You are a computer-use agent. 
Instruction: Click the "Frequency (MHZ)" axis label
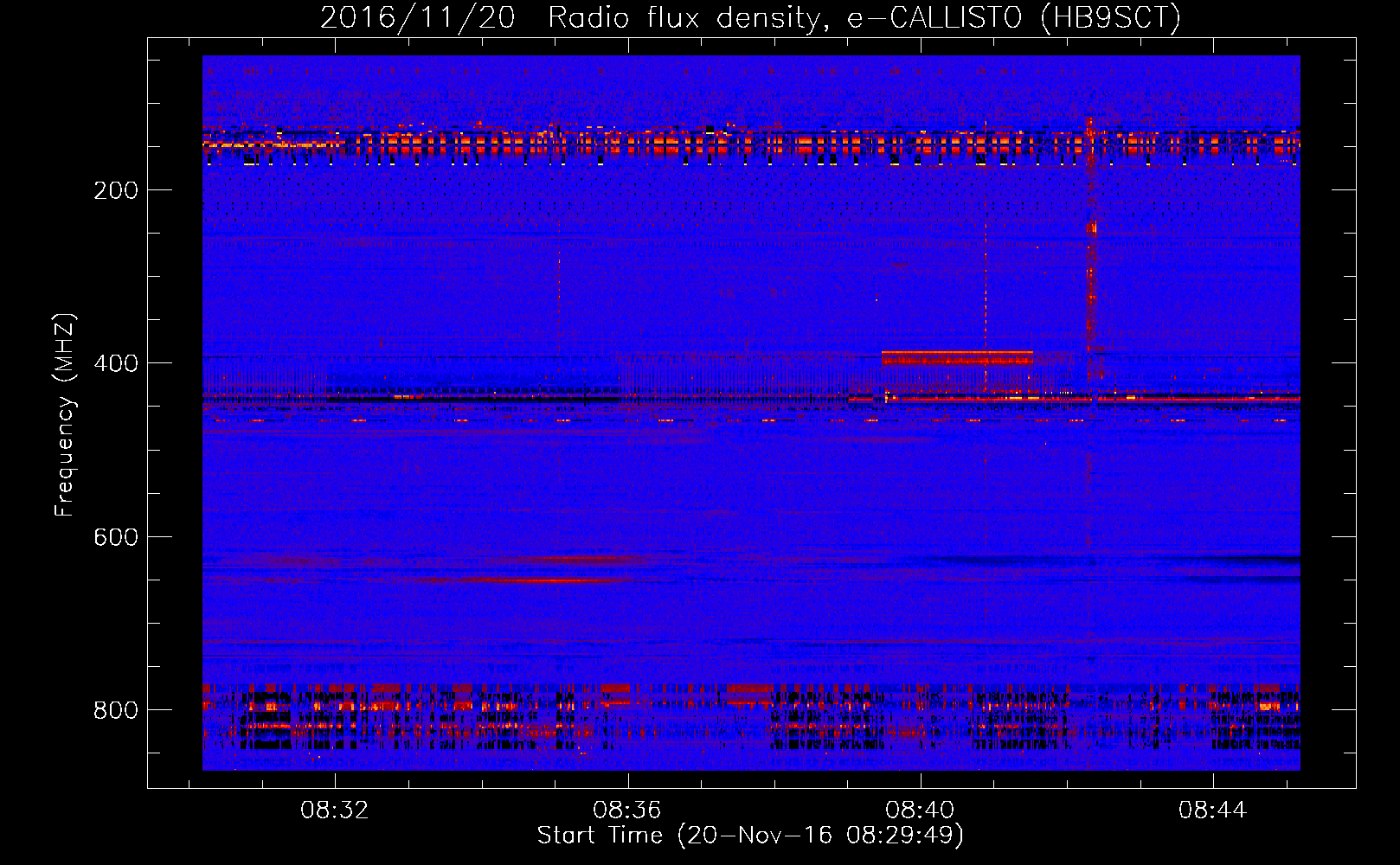(66, 415)
